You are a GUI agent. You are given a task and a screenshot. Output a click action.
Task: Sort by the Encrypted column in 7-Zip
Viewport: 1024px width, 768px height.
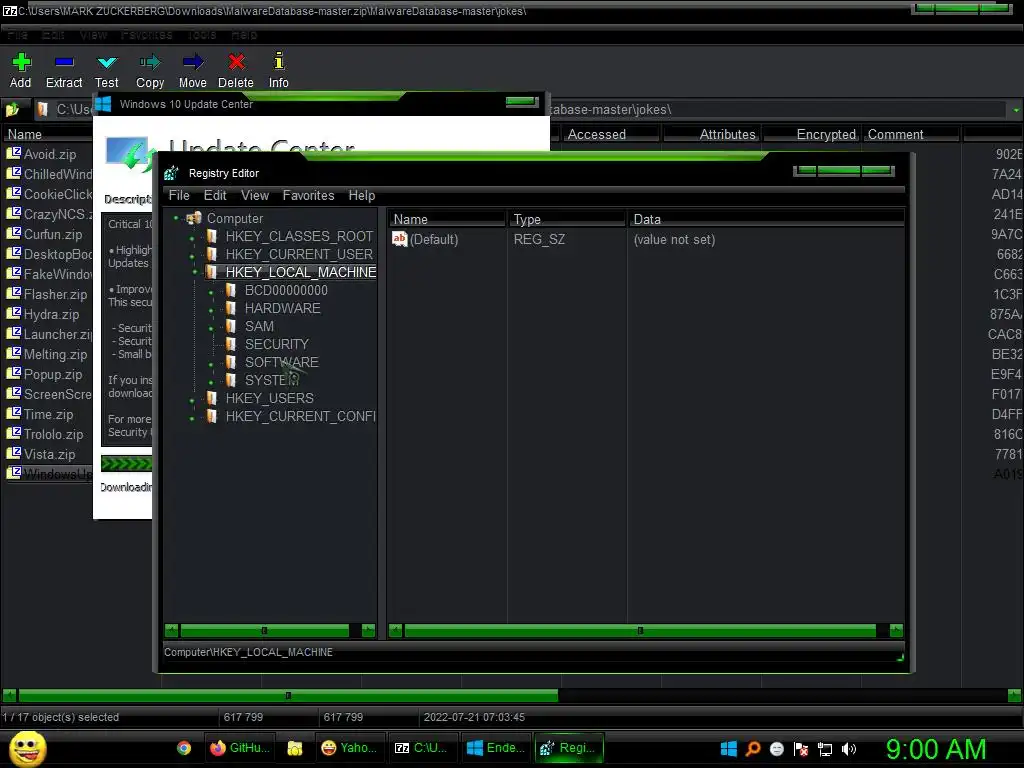point(810,134)
